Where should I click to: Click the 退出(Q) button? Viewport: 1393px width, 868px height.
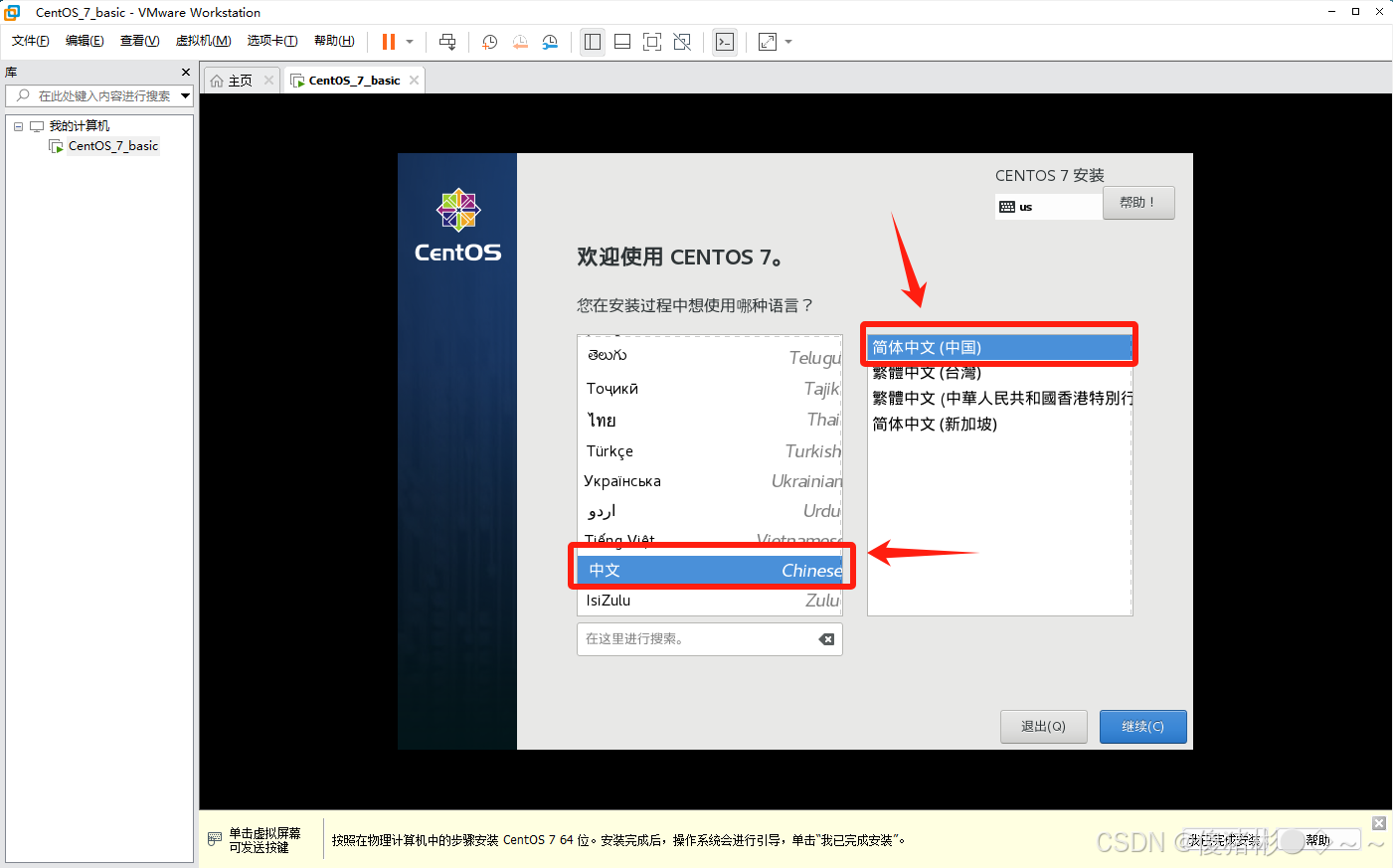point(1043,727)
